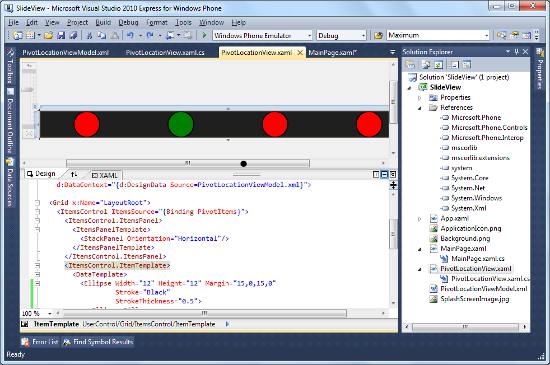Open the Build menu
550x365 pixels.
[103, 22]
